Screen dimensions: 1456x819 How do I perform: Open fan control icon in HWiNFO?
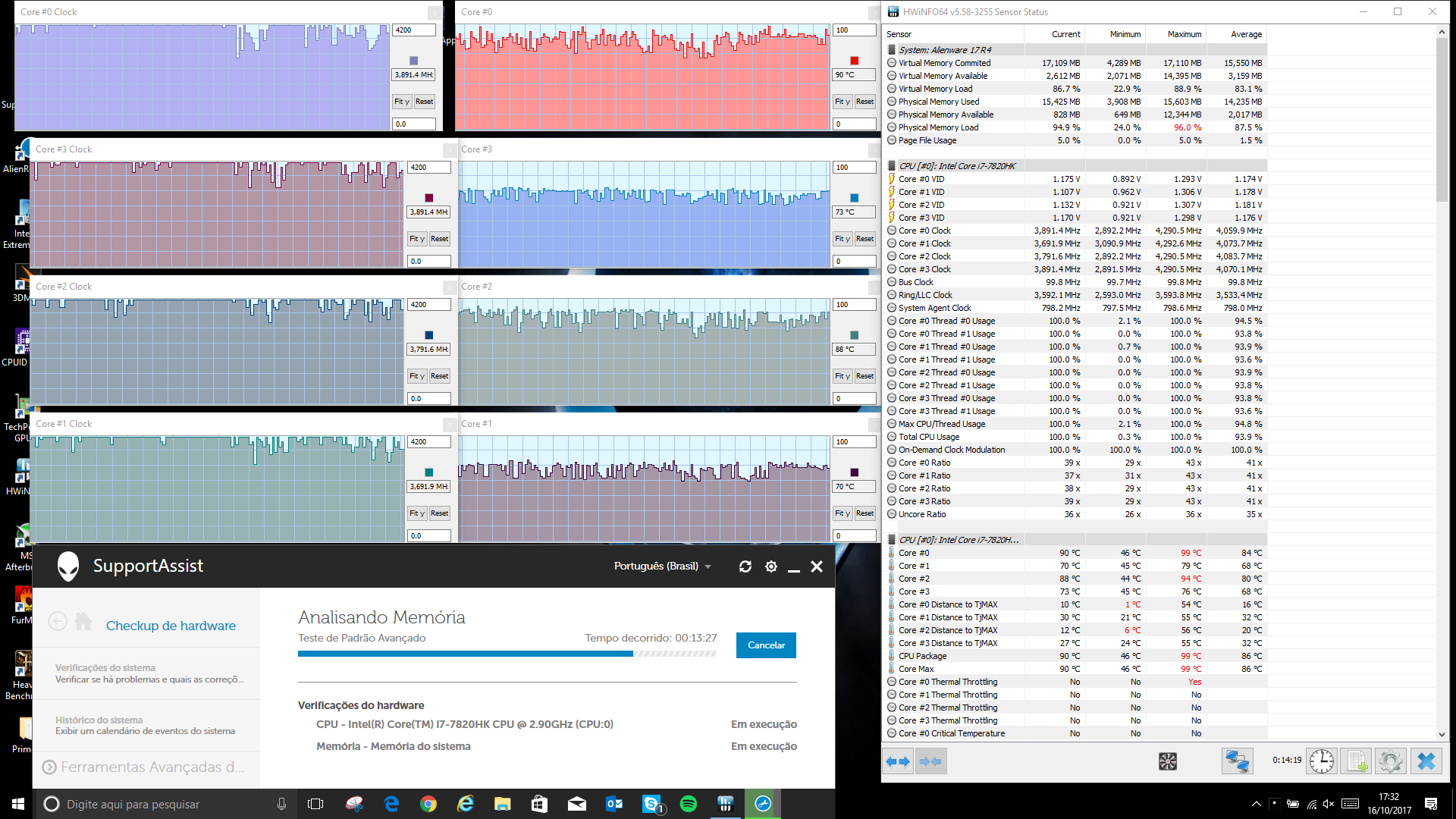(1168, 761)
